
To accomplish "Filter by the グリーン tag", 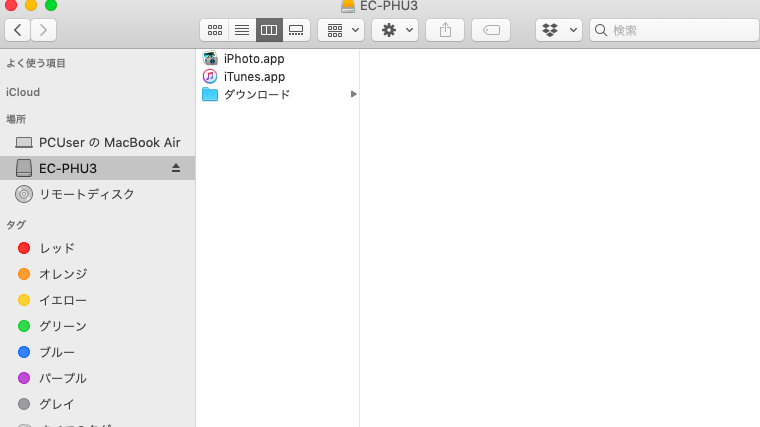I will coord(97,326).
